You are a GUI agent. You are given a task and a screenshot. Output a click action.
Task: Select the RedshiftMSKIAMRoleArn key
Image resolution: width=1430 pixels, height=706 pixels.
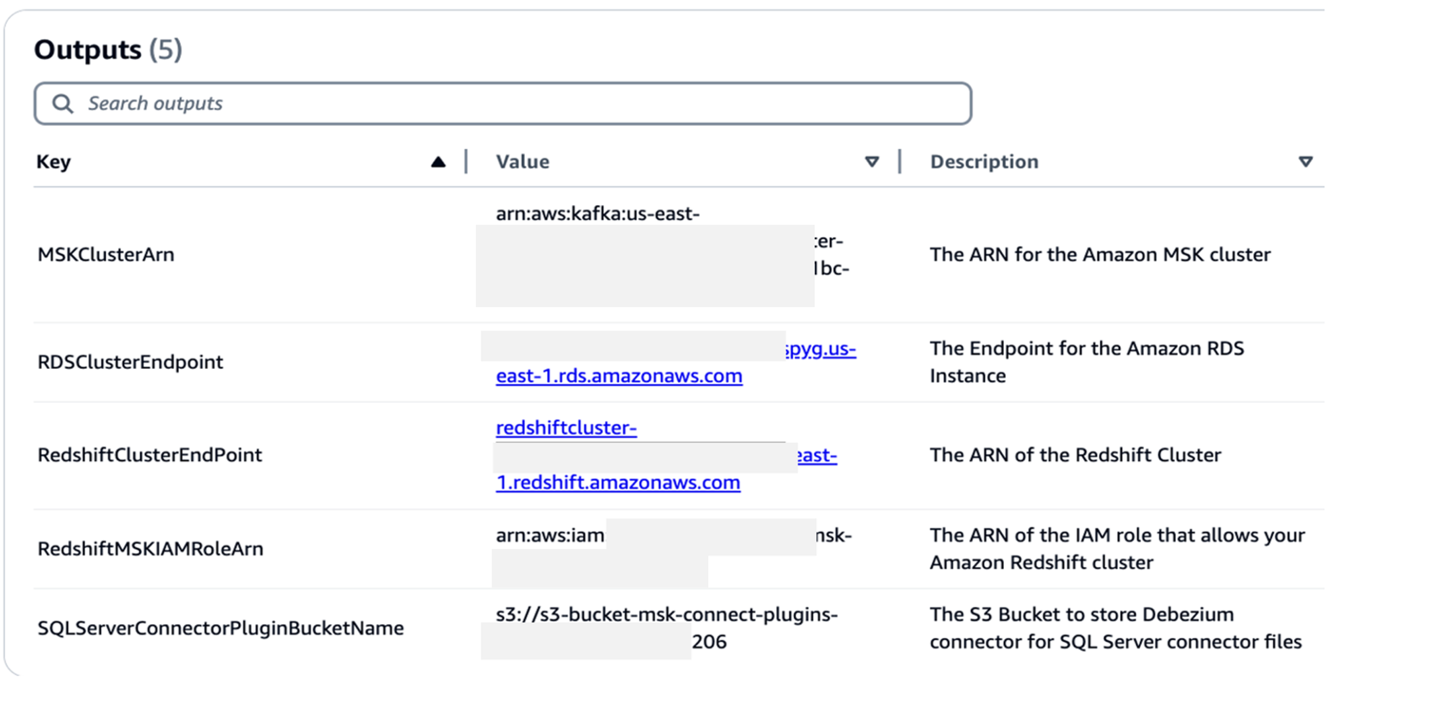coord(150,549)
